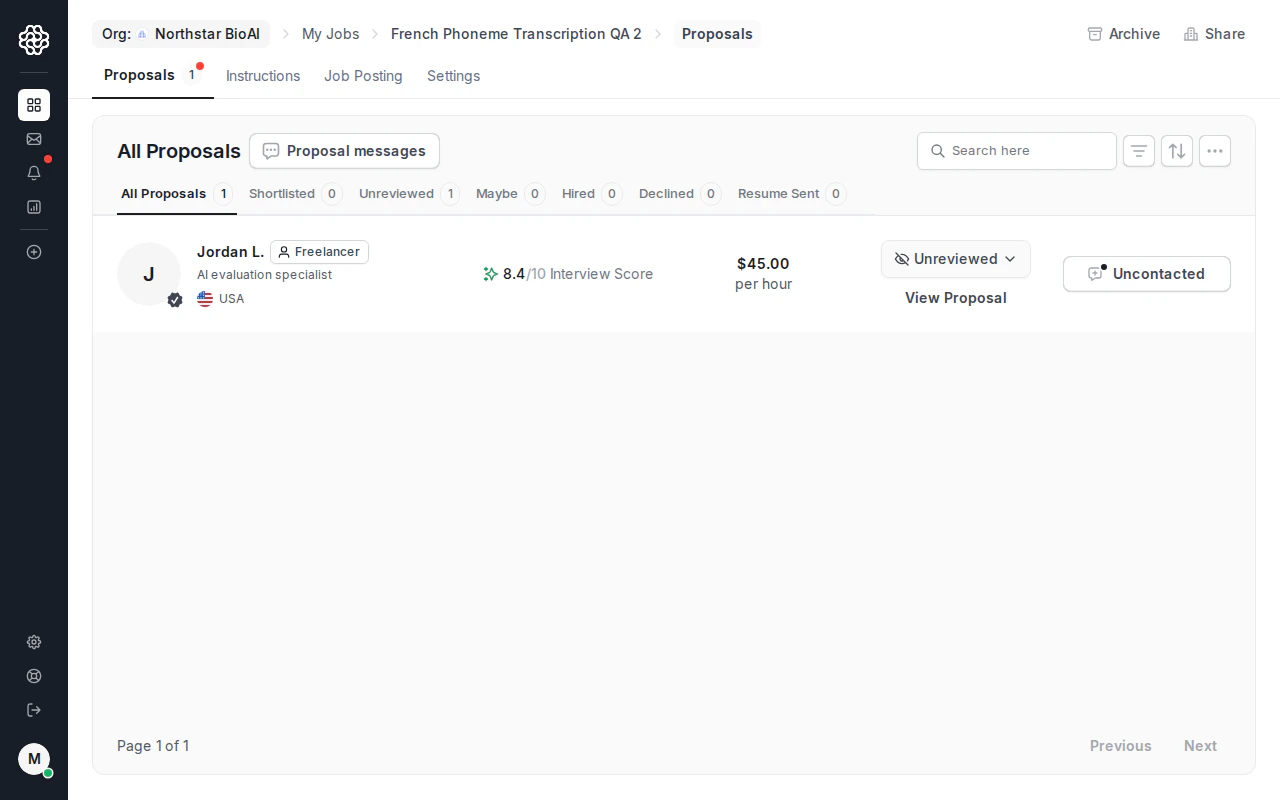Viewport: 1280px width, 800px height.
Task: Click the Uncontacted button
Action: [x=1147, y=274]
